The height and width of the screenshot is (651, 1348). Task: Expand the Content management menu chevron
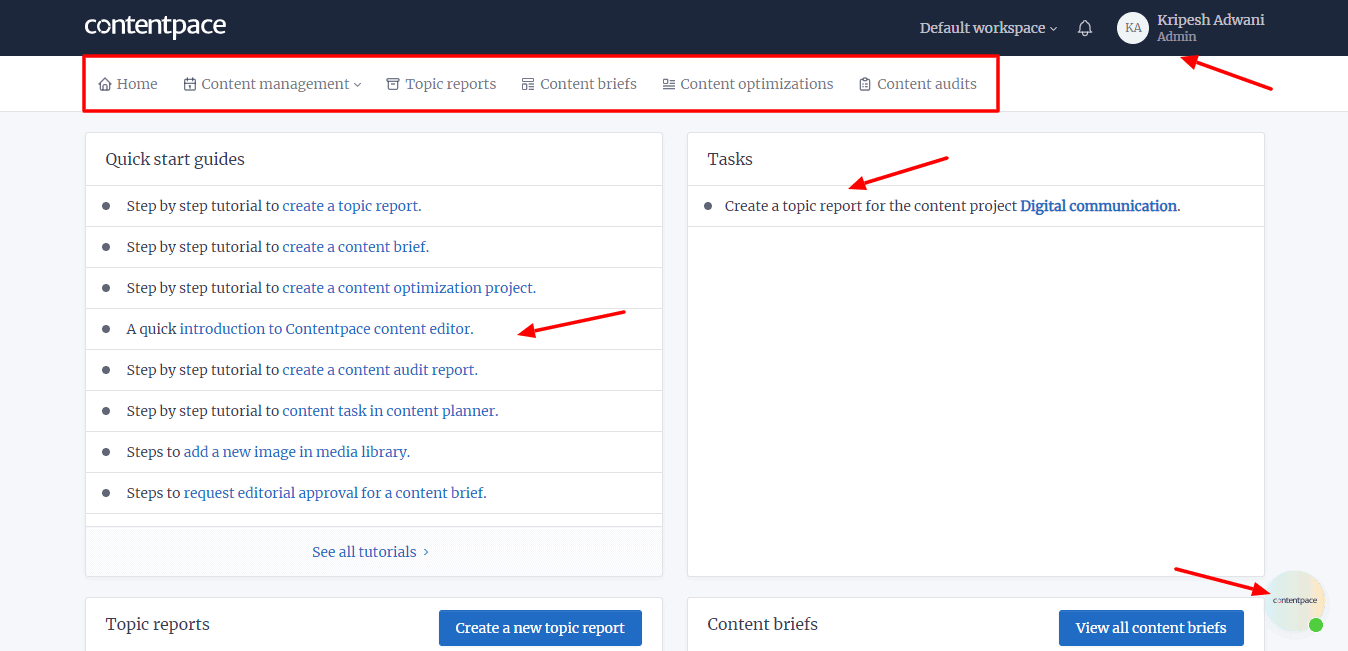(358, 85)
